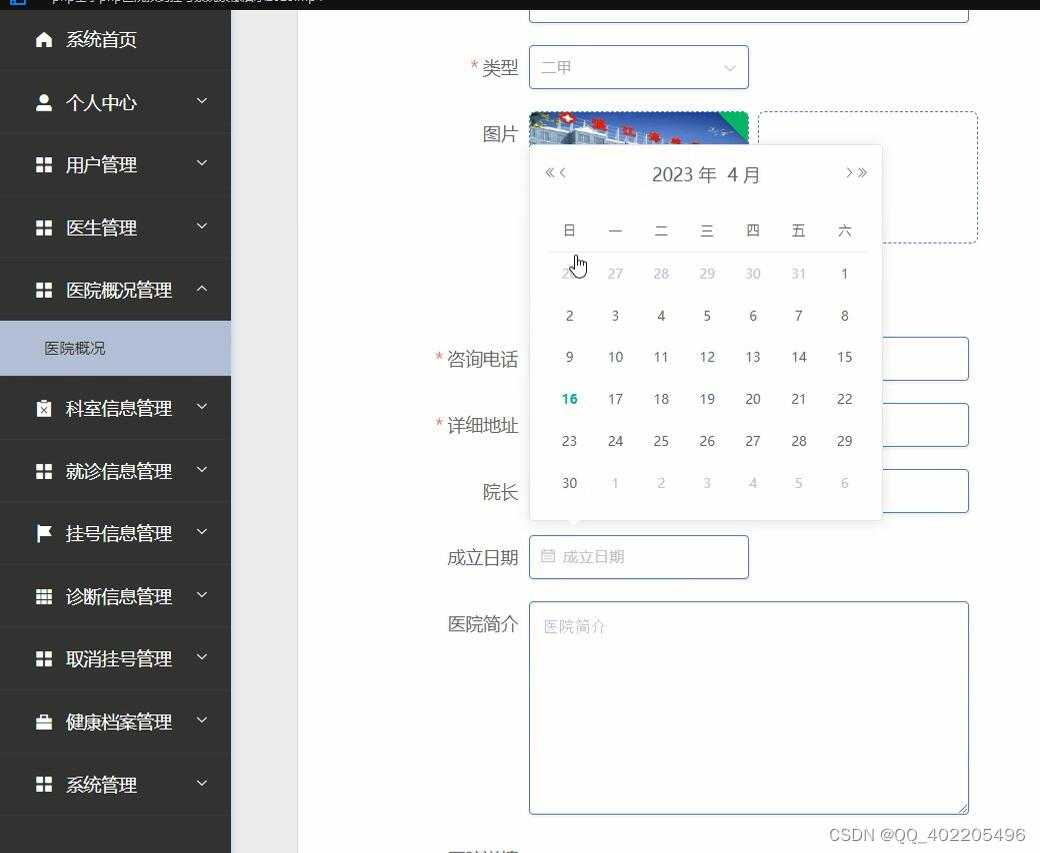Jump to previous year with double-left arrow
The width and height of the screenshot is (1040, 853).
pyautogui.click(x=549, y=172)
